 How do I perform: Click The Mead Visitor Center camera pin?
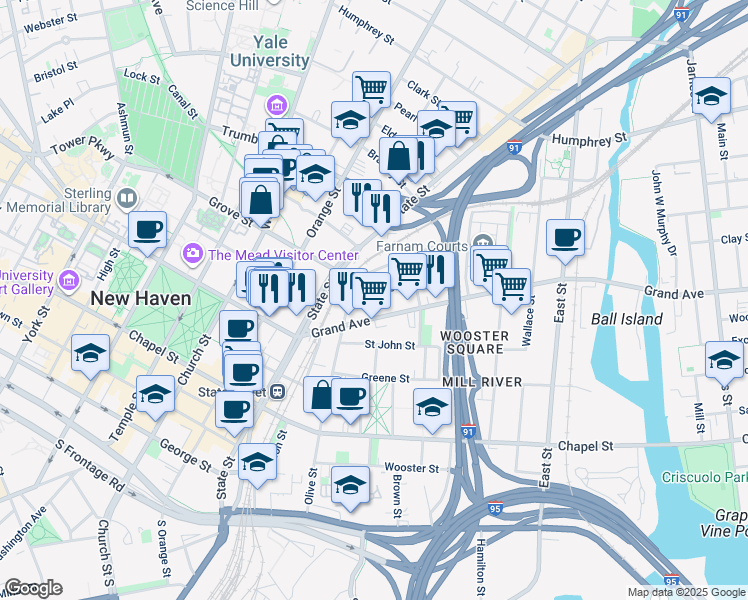click(x=193, y=254)
